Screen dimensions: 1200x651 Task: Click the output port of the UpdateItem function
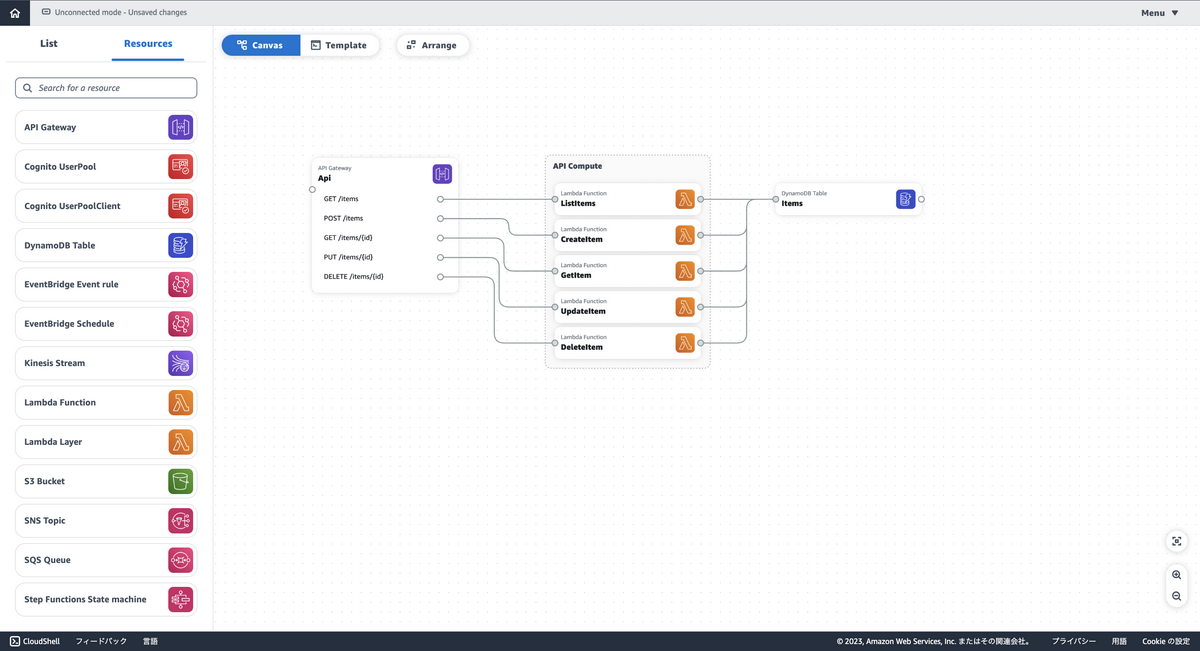[x=701, y=307]
